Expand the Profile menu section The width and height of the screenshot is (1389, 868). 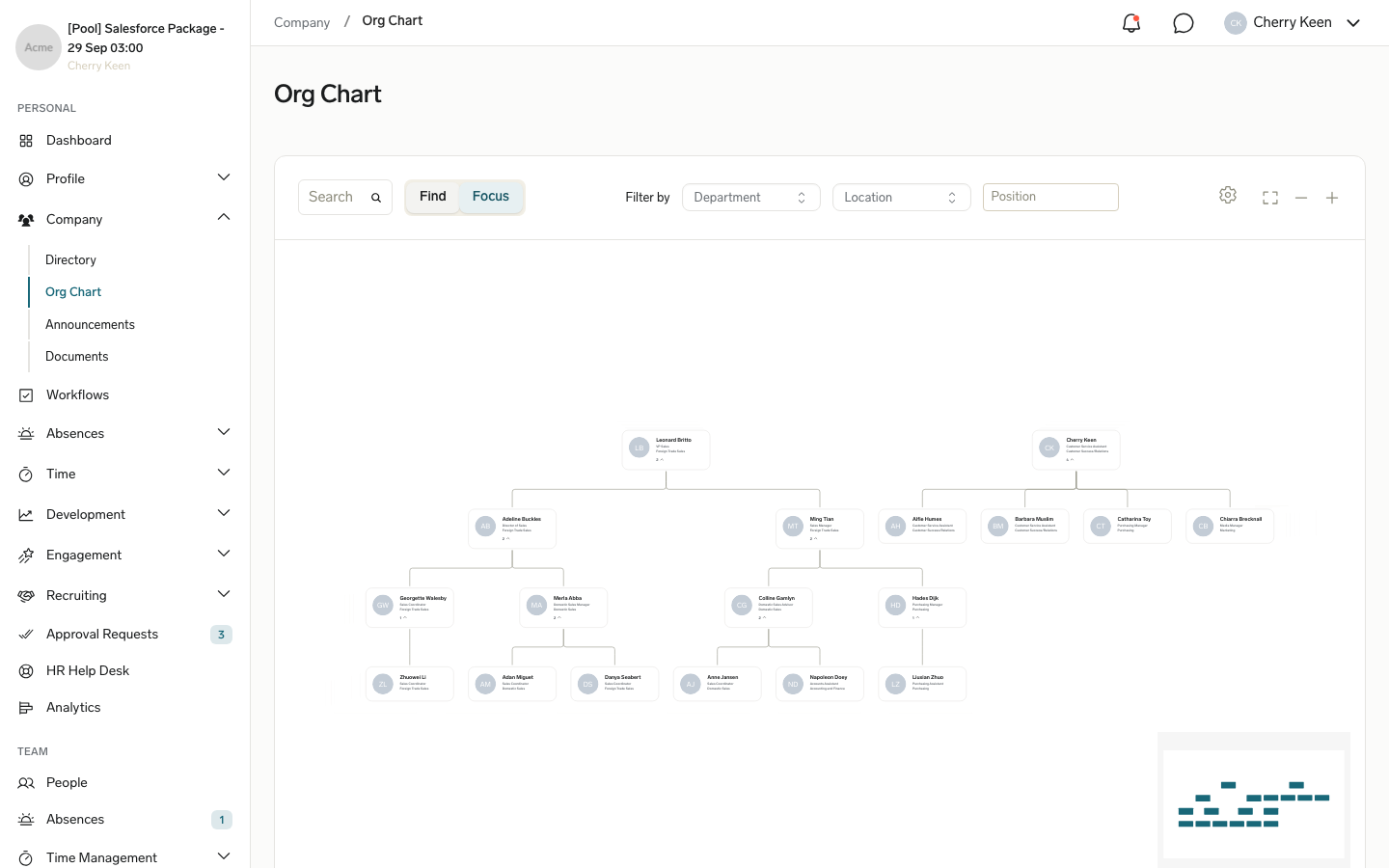coord(224,178)
